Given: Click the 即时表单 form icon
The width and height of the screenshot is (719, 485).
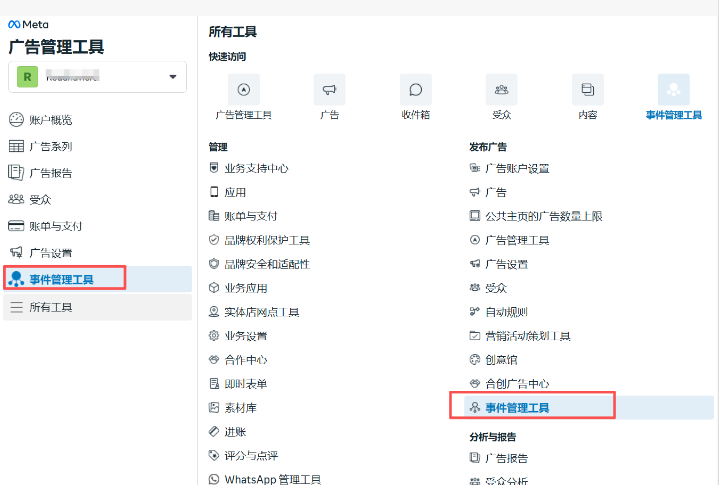Looking at the screenshot, I should (x=214, y=384).
